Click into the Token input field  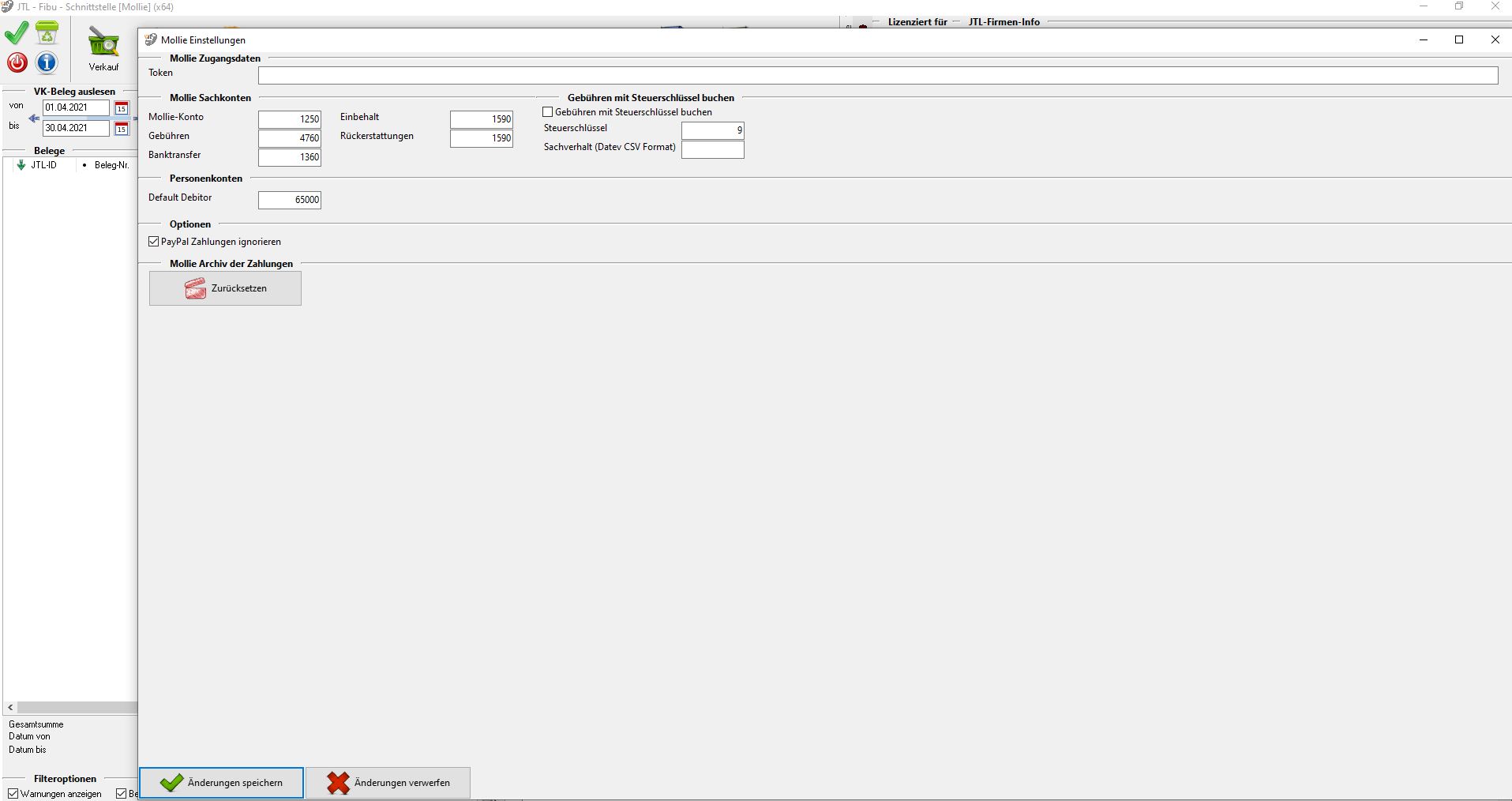[x=877, y=75]
